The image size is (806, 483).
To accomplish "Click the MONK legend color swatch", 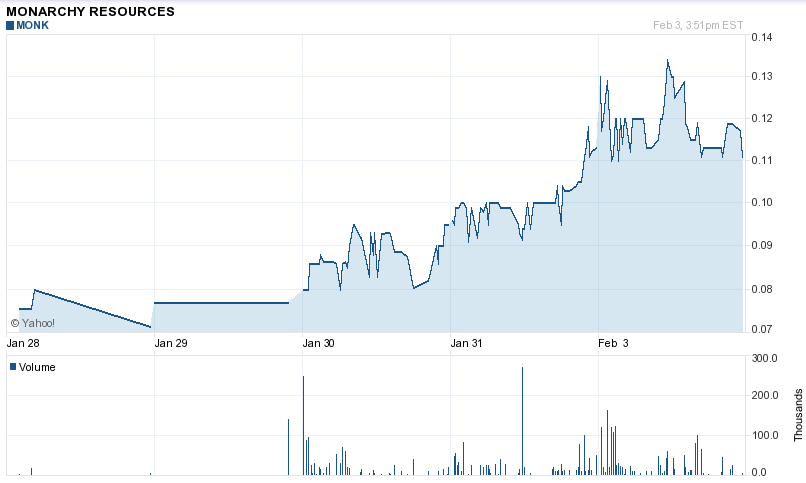I will 10,25.
